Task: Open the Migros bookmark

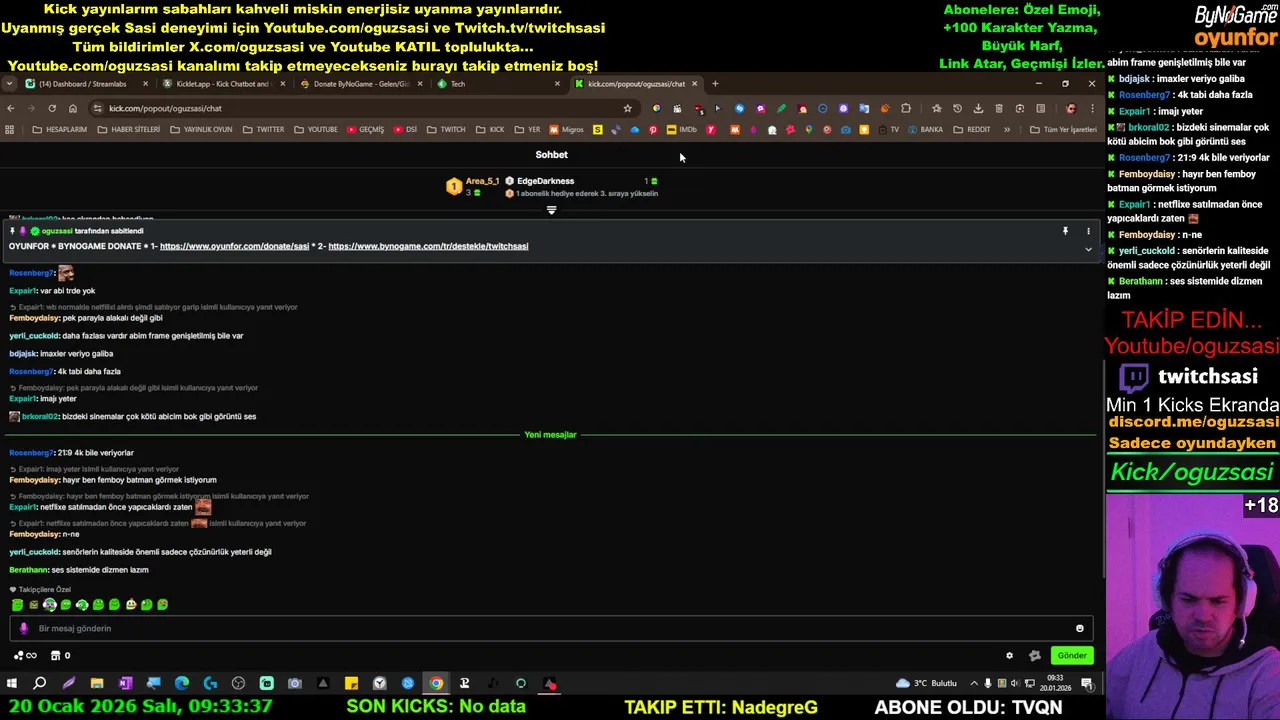Action: [x=566, y=130]
